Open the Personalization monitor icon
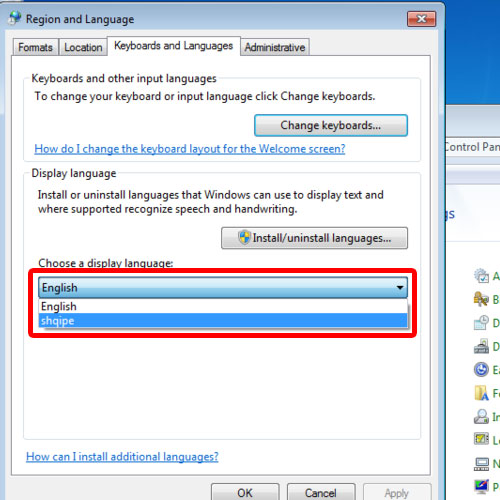 click(481, 487)
